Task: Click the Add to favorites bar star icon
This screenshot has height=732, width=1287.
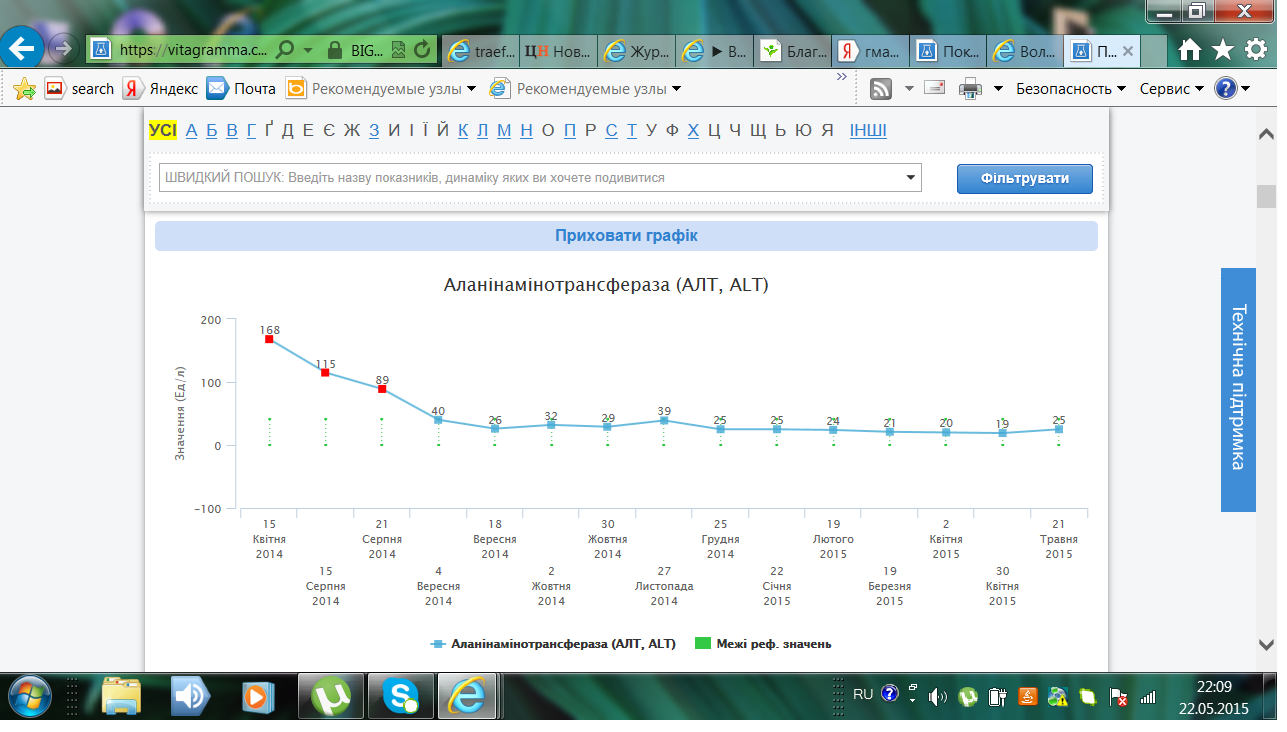Action: pyautogui.click(x=25, y=89)
